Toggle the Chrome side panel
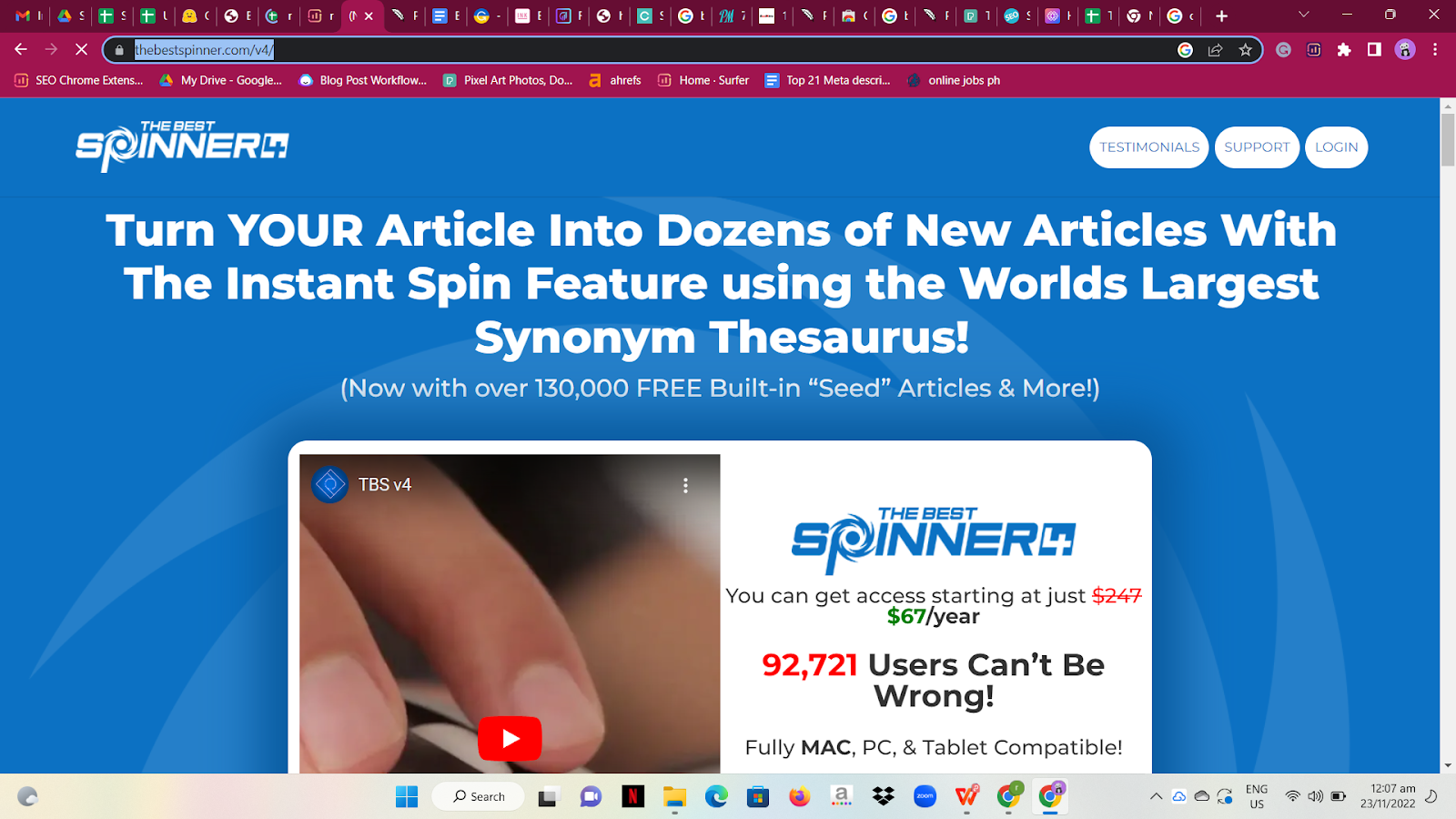 (1374, 50)
